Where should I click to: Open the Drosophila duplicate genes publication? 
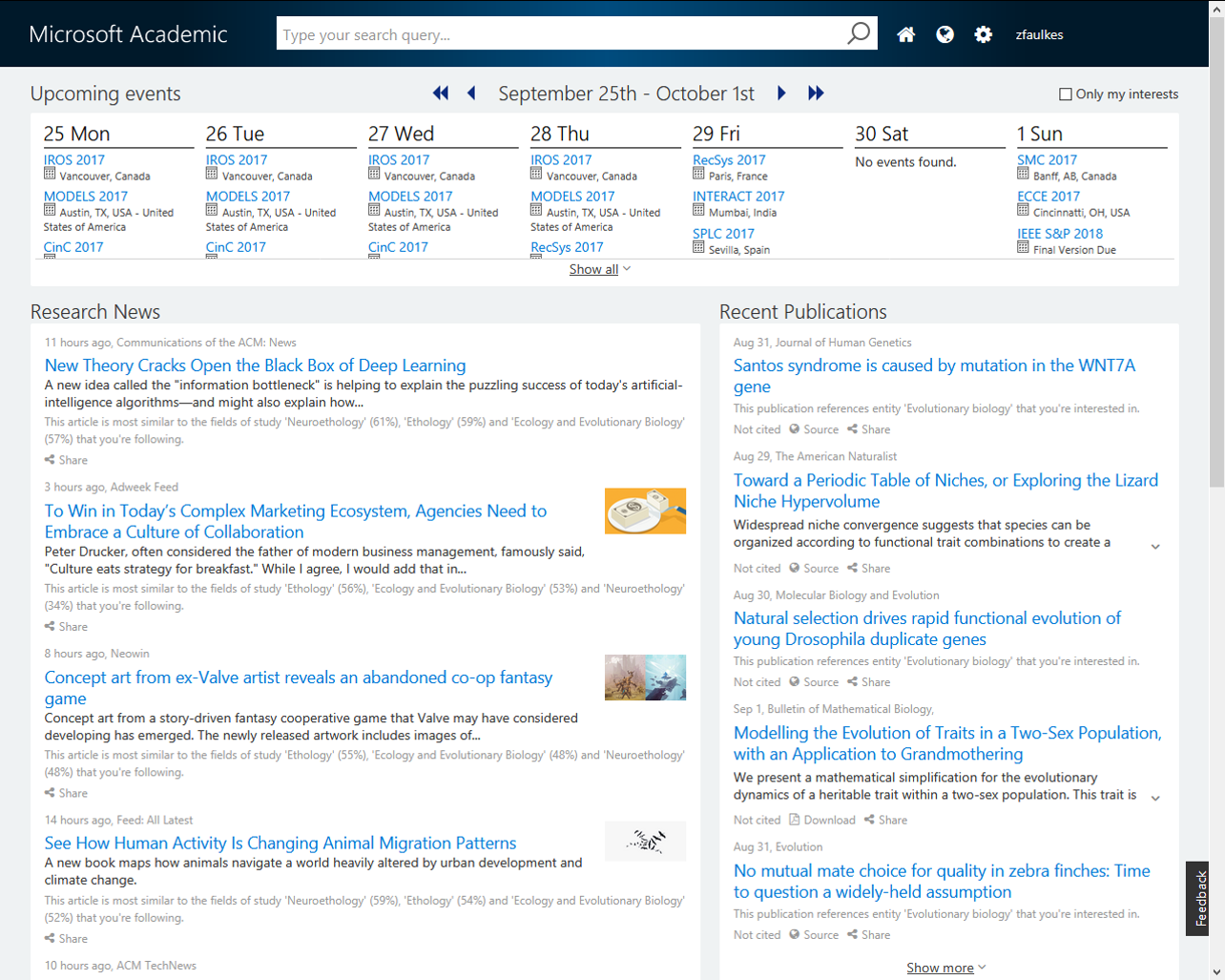tap(927, 628)
